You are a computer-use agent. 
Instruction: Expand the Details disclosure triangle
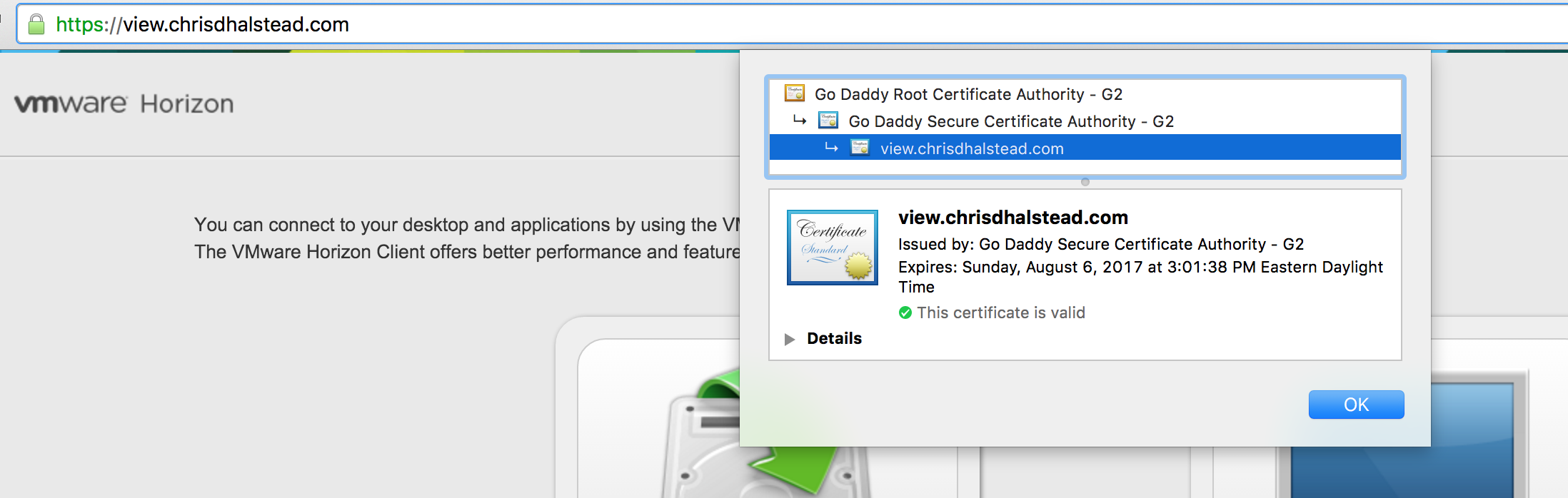point(789,339)
